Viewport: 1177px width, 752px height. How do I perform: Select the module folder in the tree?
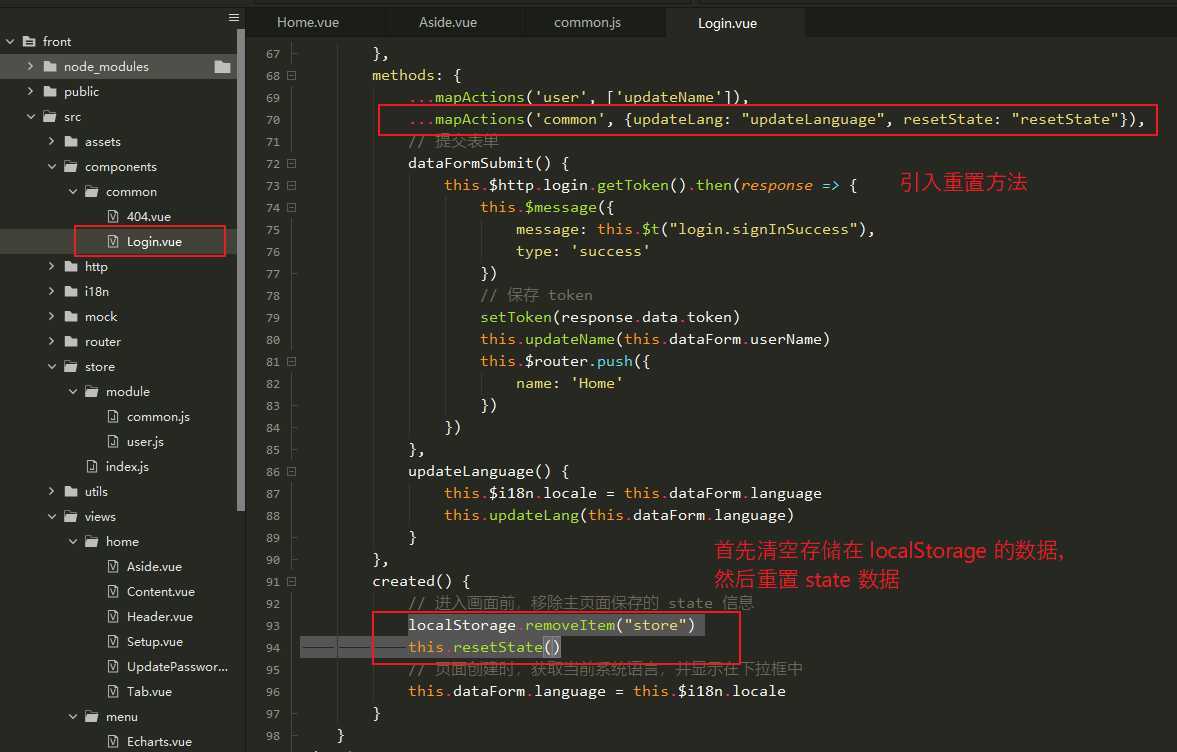tap(128, 392)
